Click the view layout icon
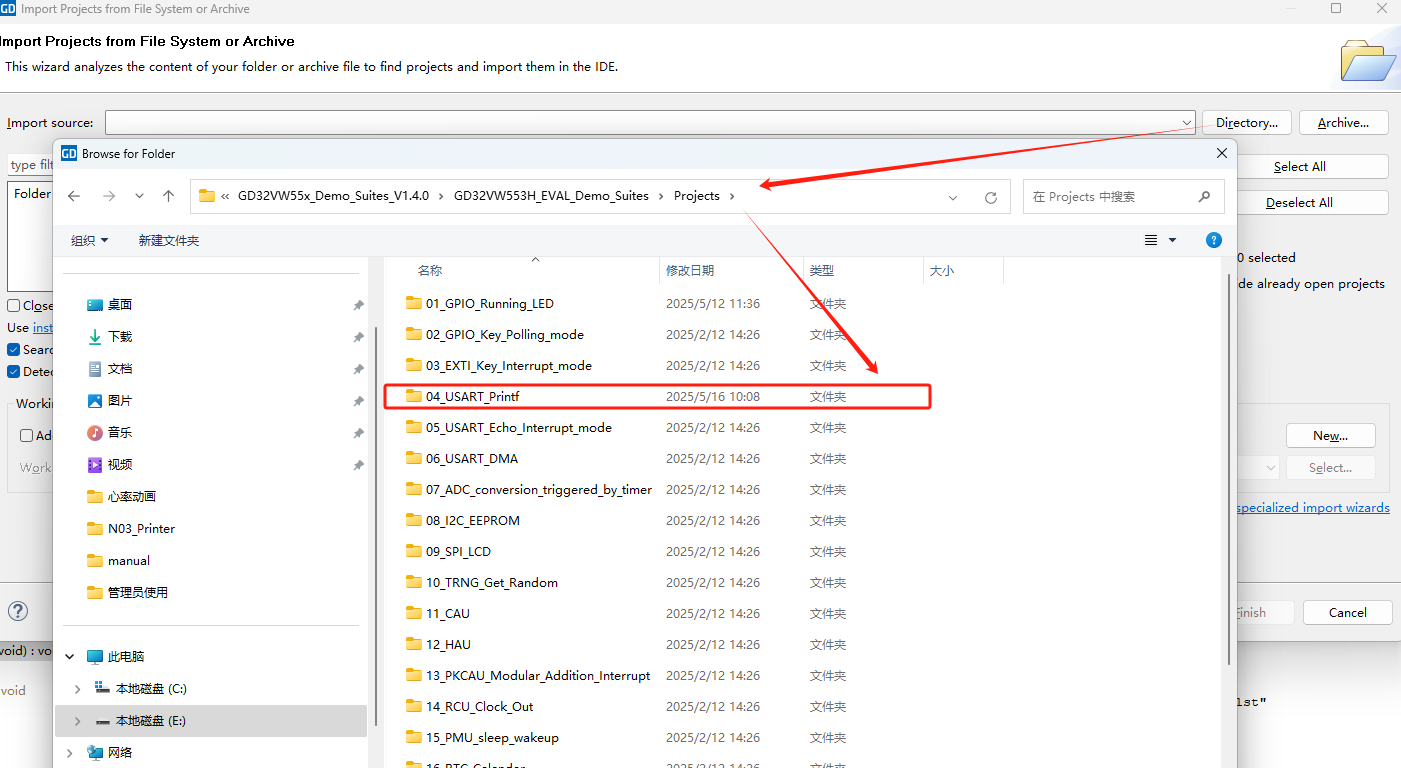The width and height of the screenshot is (1401, 768). [1152, 240]
